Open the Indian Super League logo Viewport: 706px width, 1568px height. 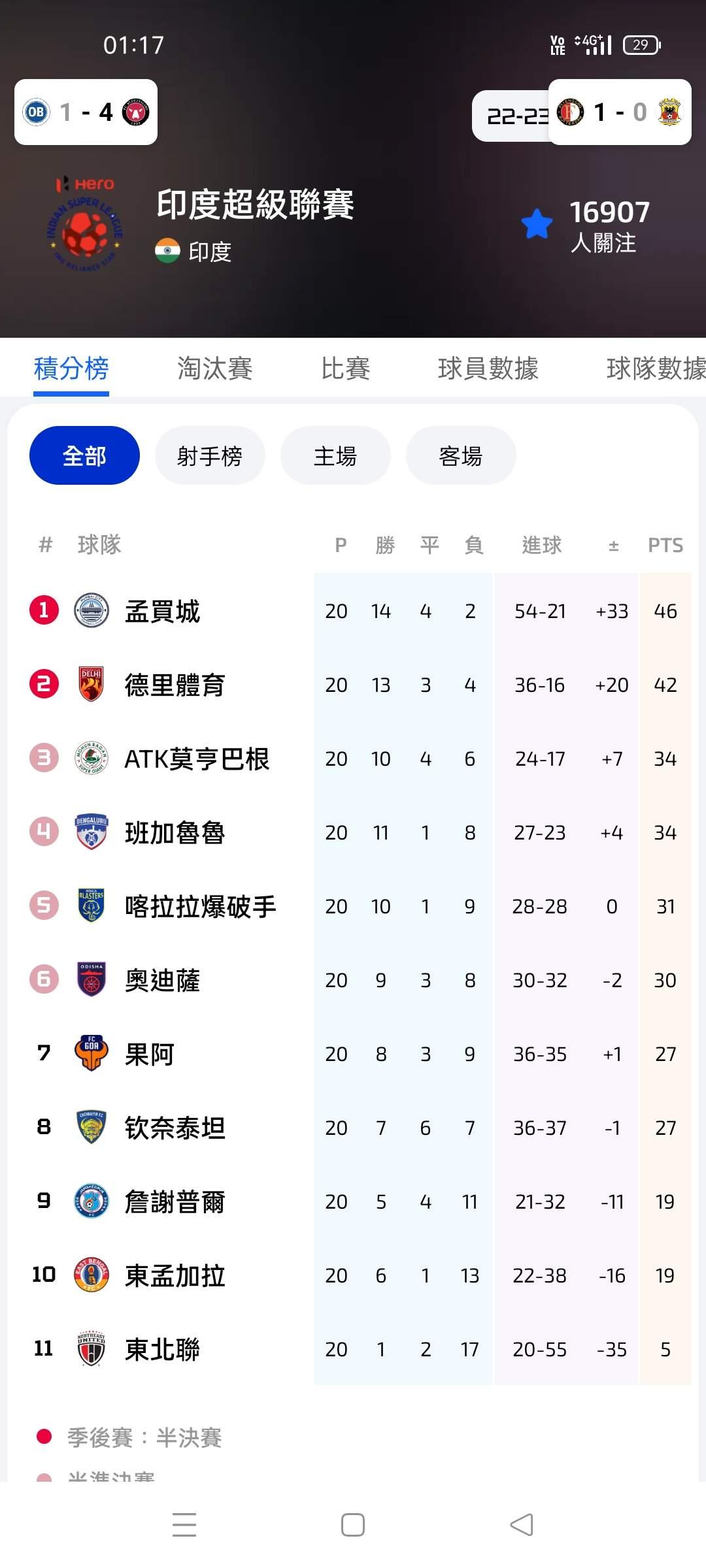86,224
